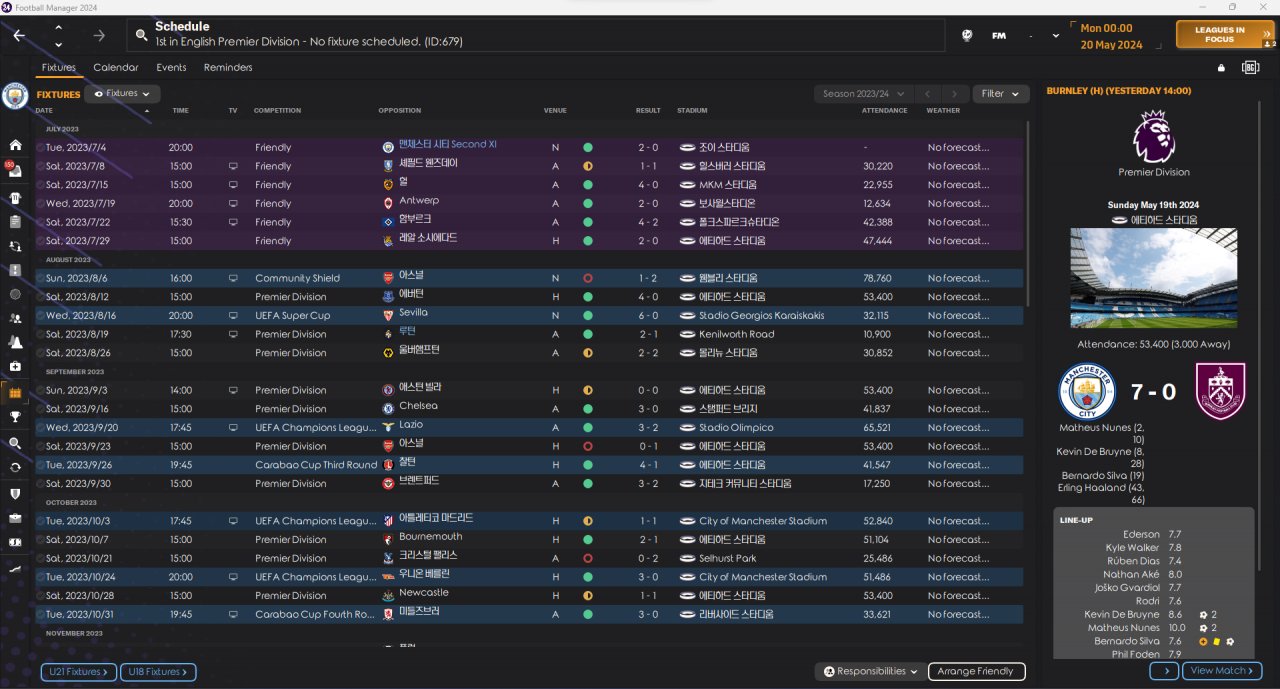Image resolution: width=1280 pixels, height=689 pixels.
Task: Click the Burnley crest in match panel
Action: point(1221,392)
